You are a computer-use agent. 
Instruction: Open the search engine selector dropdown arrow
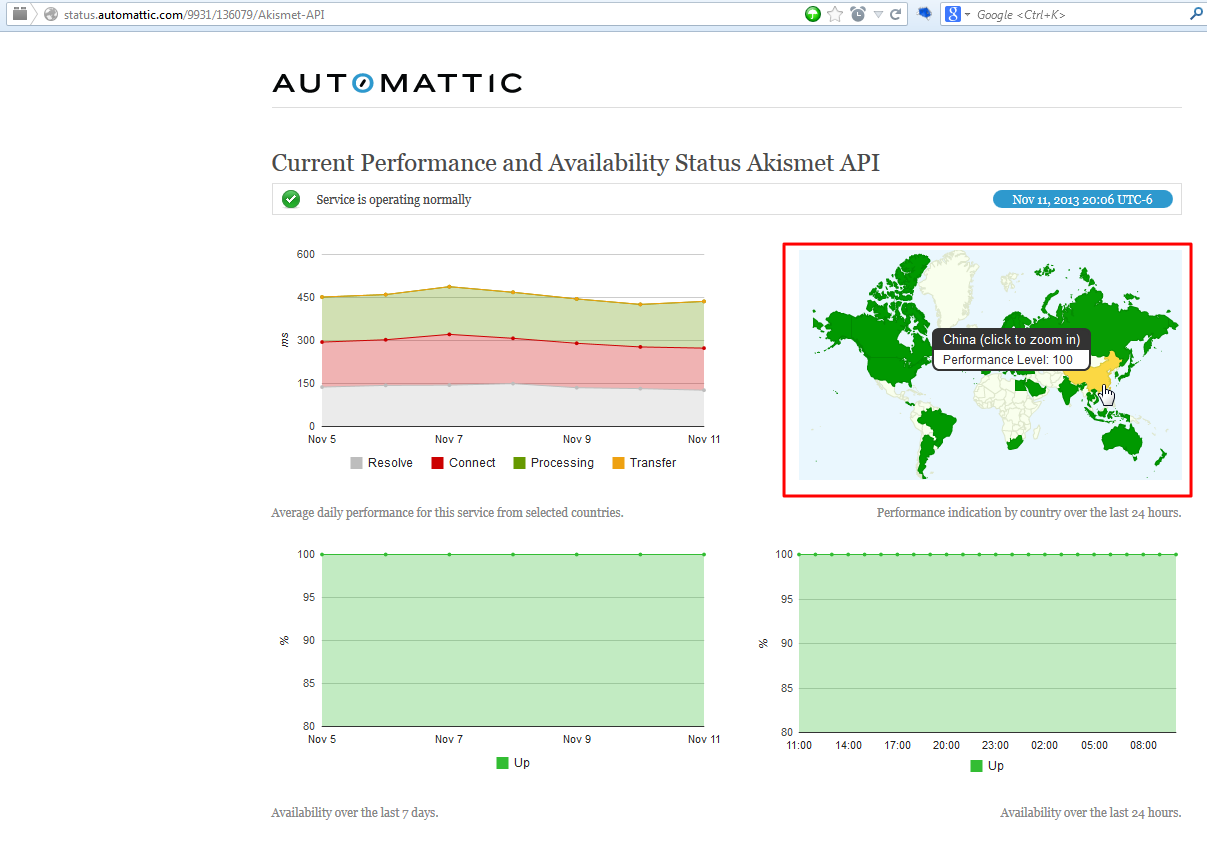tap(967, 15)
